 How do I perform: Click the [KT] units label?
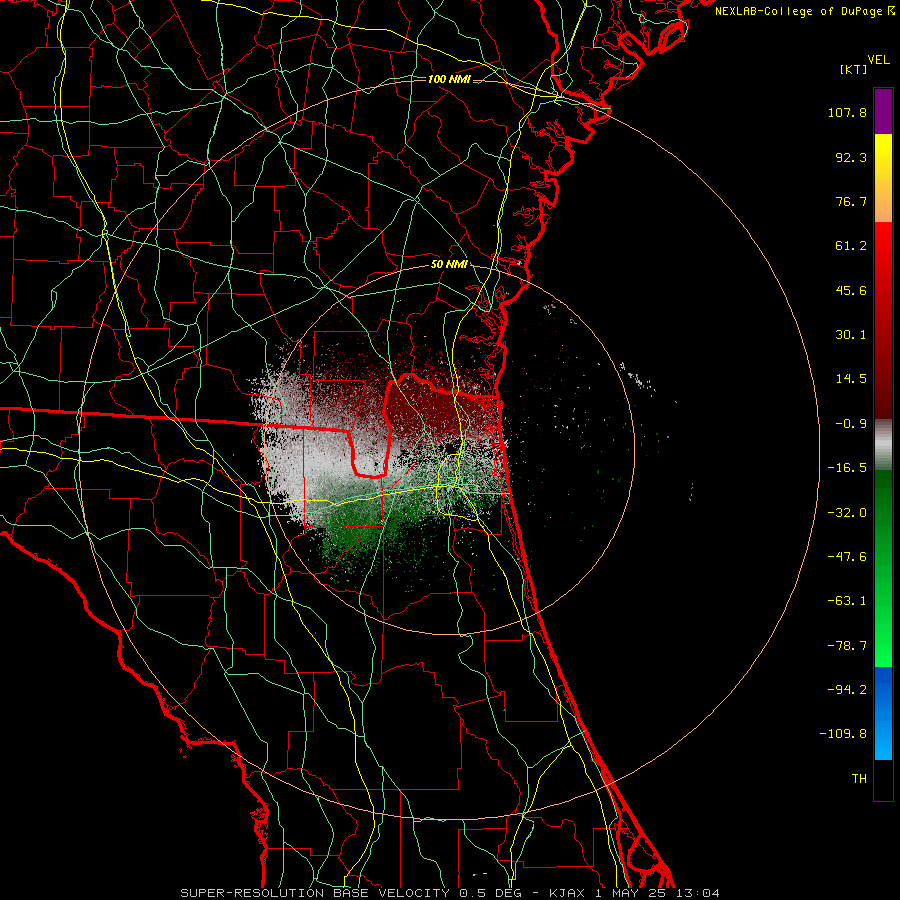tap(853, 69)
